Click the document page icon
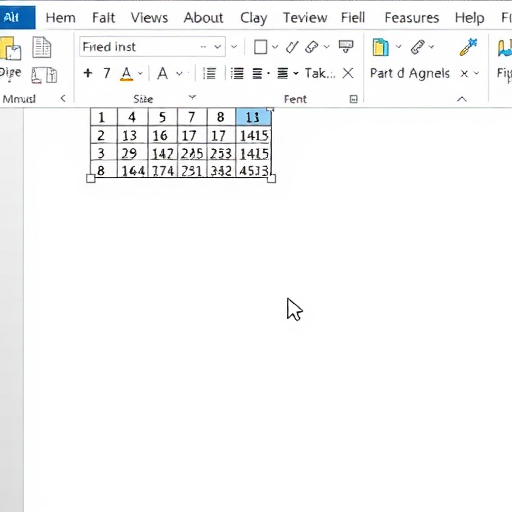512x512 pixels. [x=42, y=47]
